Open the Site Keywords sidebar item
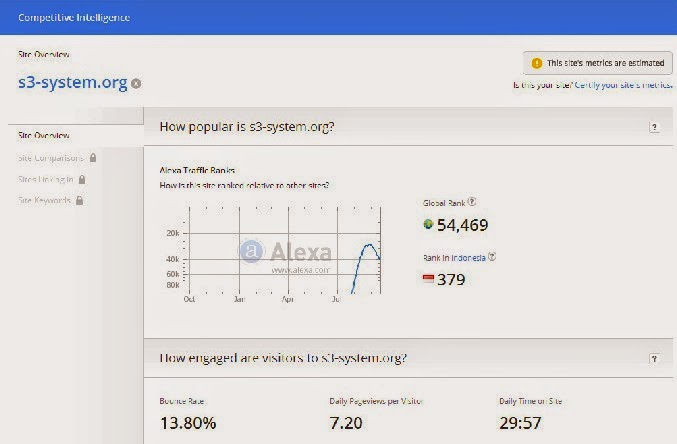 pos(44,200)
